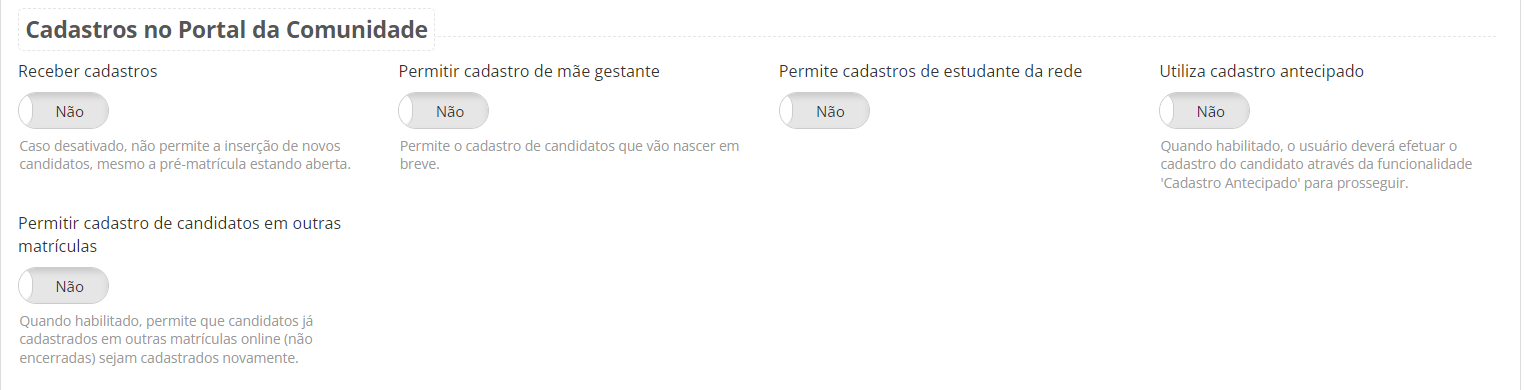
Task: Click "Não" under "Permitir cadastro de mãe gestante"
Action: pos(450,111)
